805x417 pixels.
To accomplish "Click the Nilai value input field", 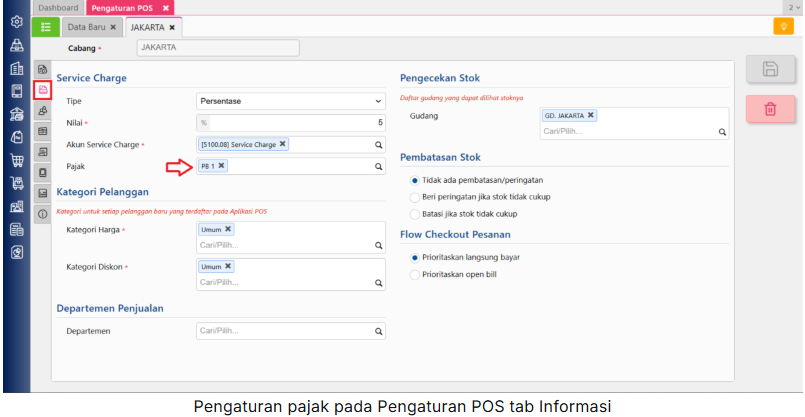I will [x=297, y=123].
